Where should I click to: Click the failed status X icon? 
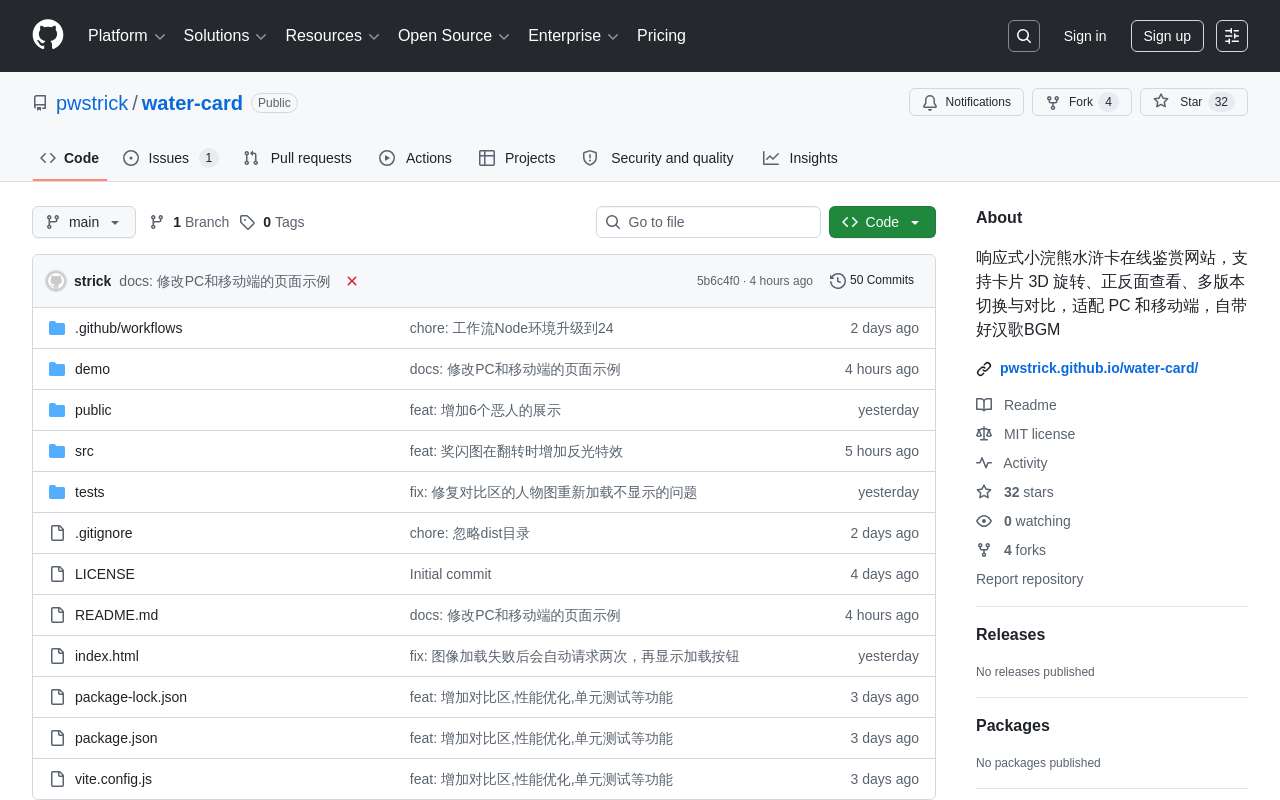(352, 281)
